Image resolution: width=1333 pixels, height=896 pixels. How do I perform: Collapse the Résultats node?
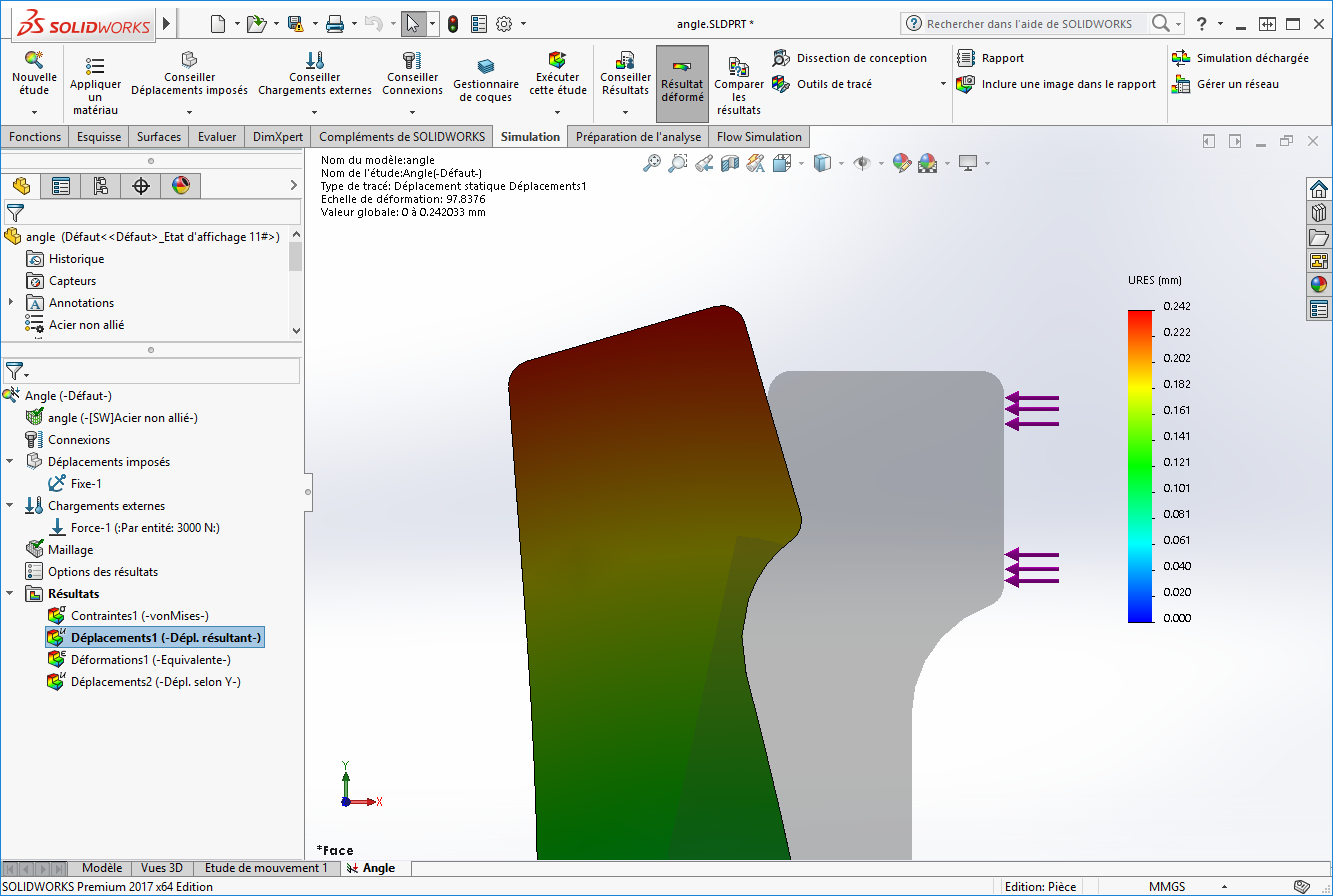10,593
